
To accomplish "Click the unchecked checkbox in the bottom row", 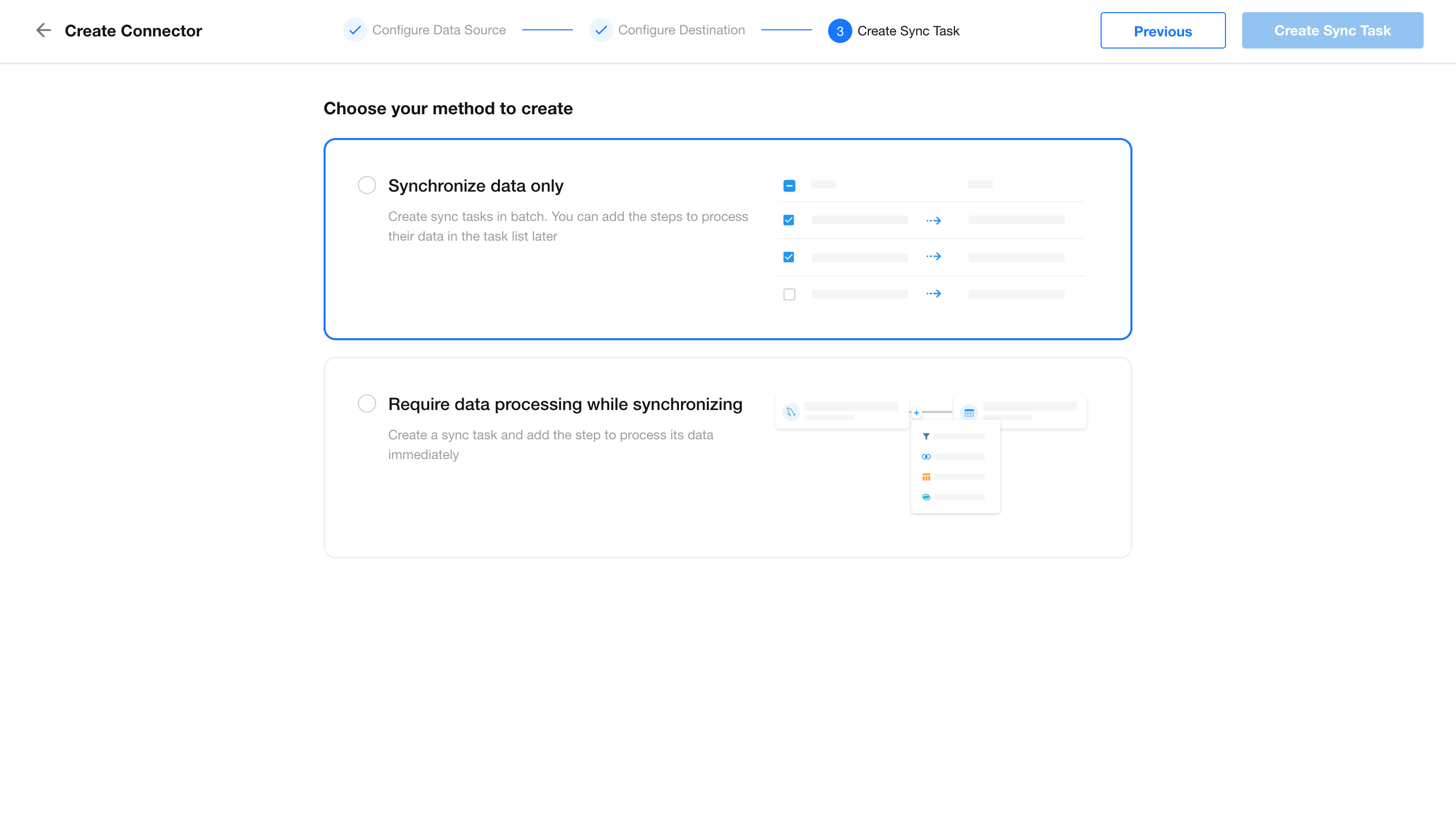I will coord(789,294).
